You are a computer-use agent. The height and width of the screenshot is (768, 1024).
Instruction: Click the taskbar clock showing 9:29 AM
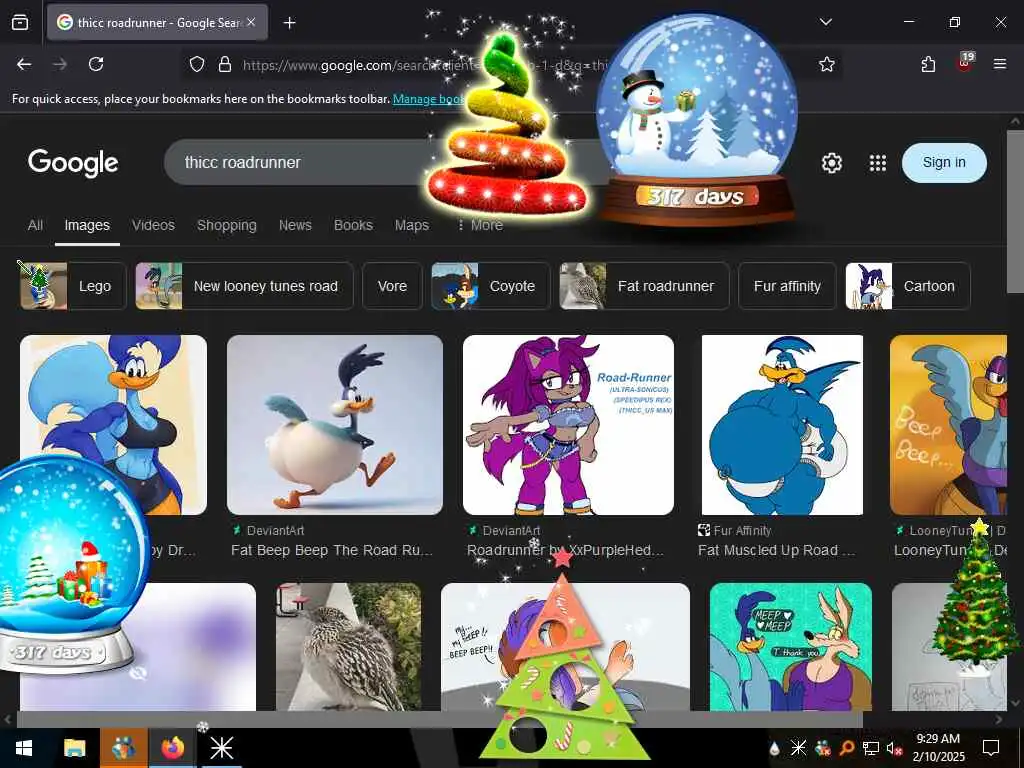[938, 748]
